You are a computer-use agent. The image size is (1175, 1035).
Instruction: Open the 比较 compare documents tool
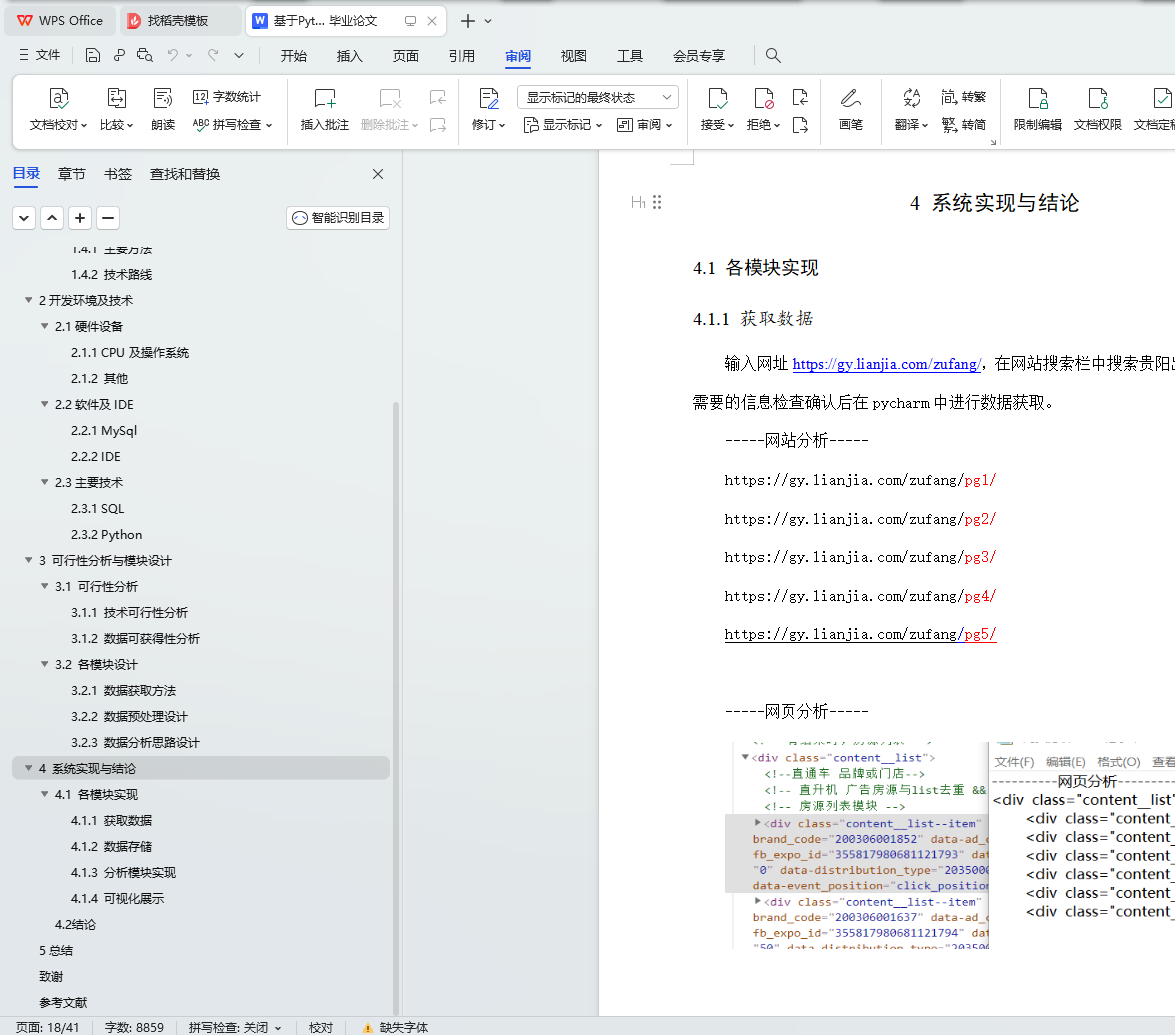point(116,109)
